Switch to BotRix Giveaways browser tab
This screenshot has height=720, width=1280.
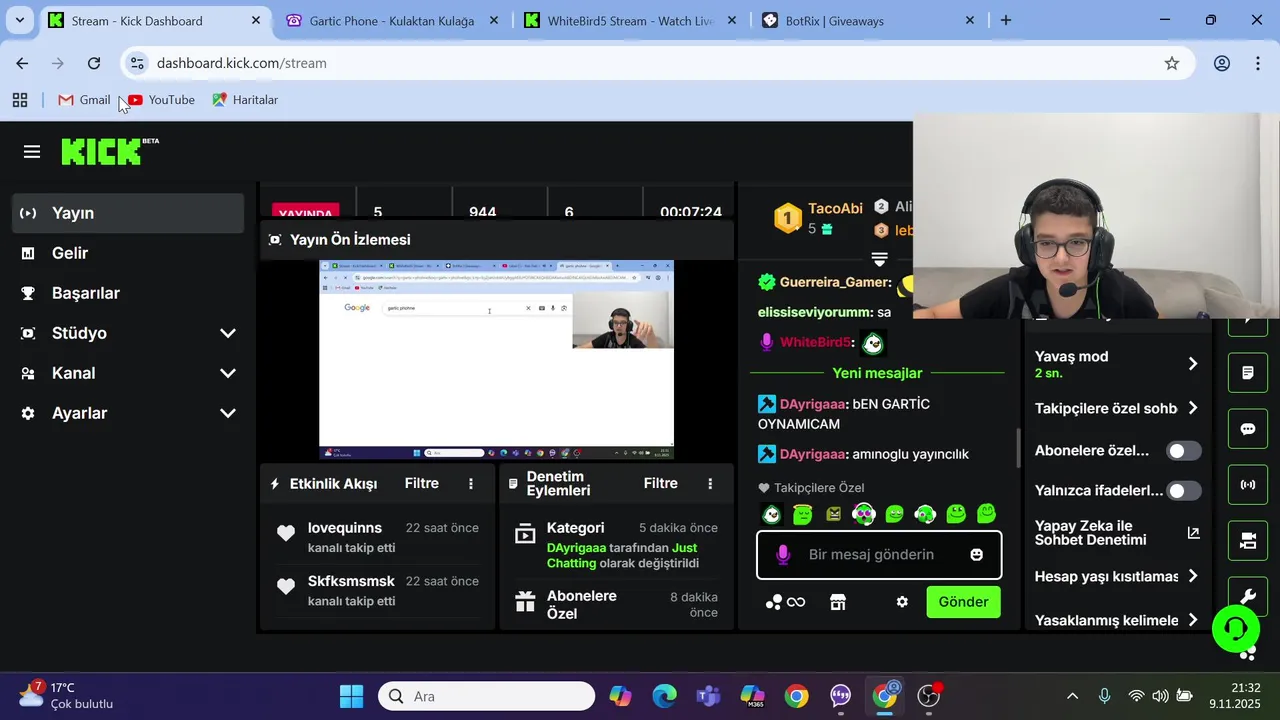868,20
